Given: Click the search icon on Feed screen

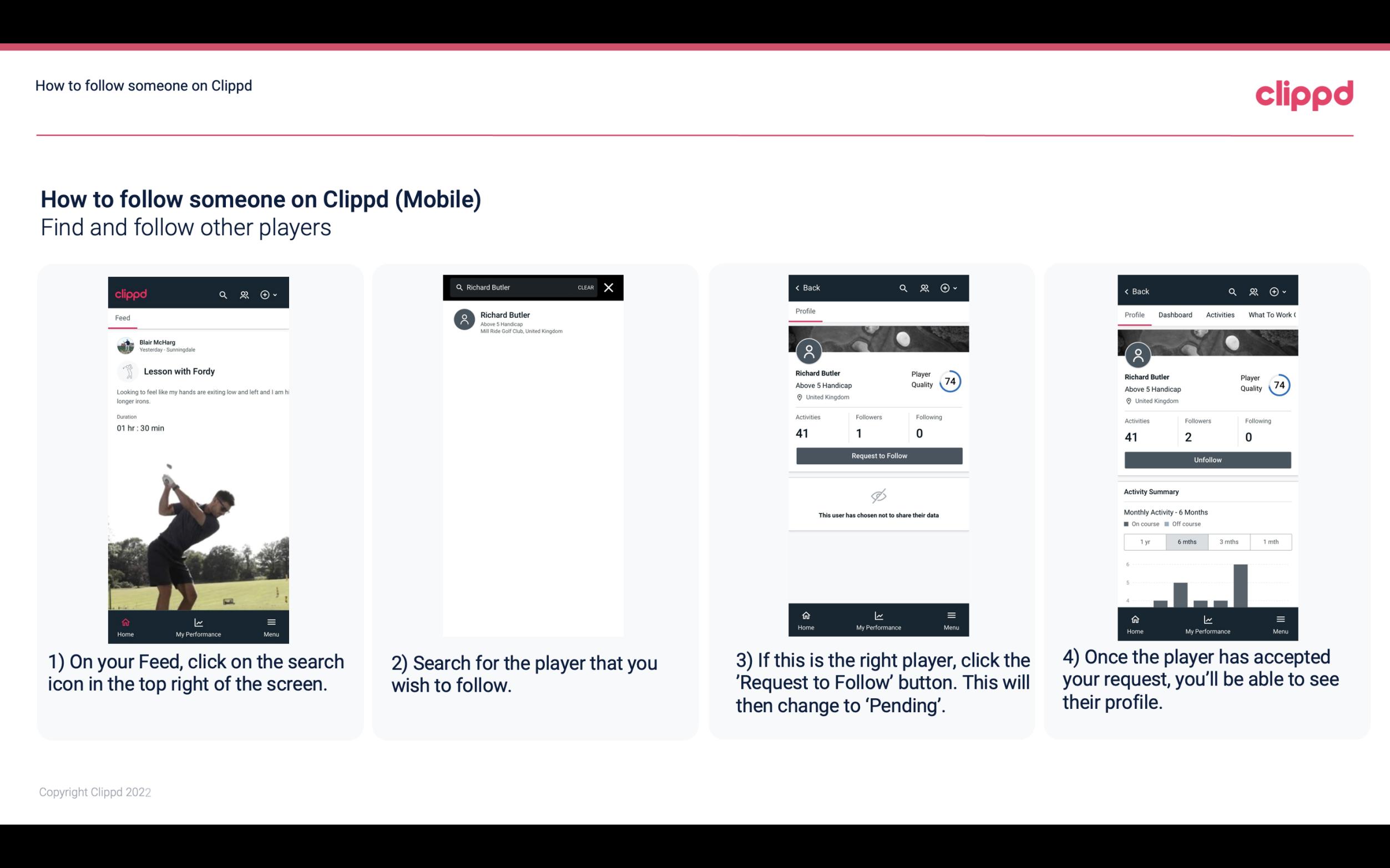Looking at the screenshot, I should [222, 293].
